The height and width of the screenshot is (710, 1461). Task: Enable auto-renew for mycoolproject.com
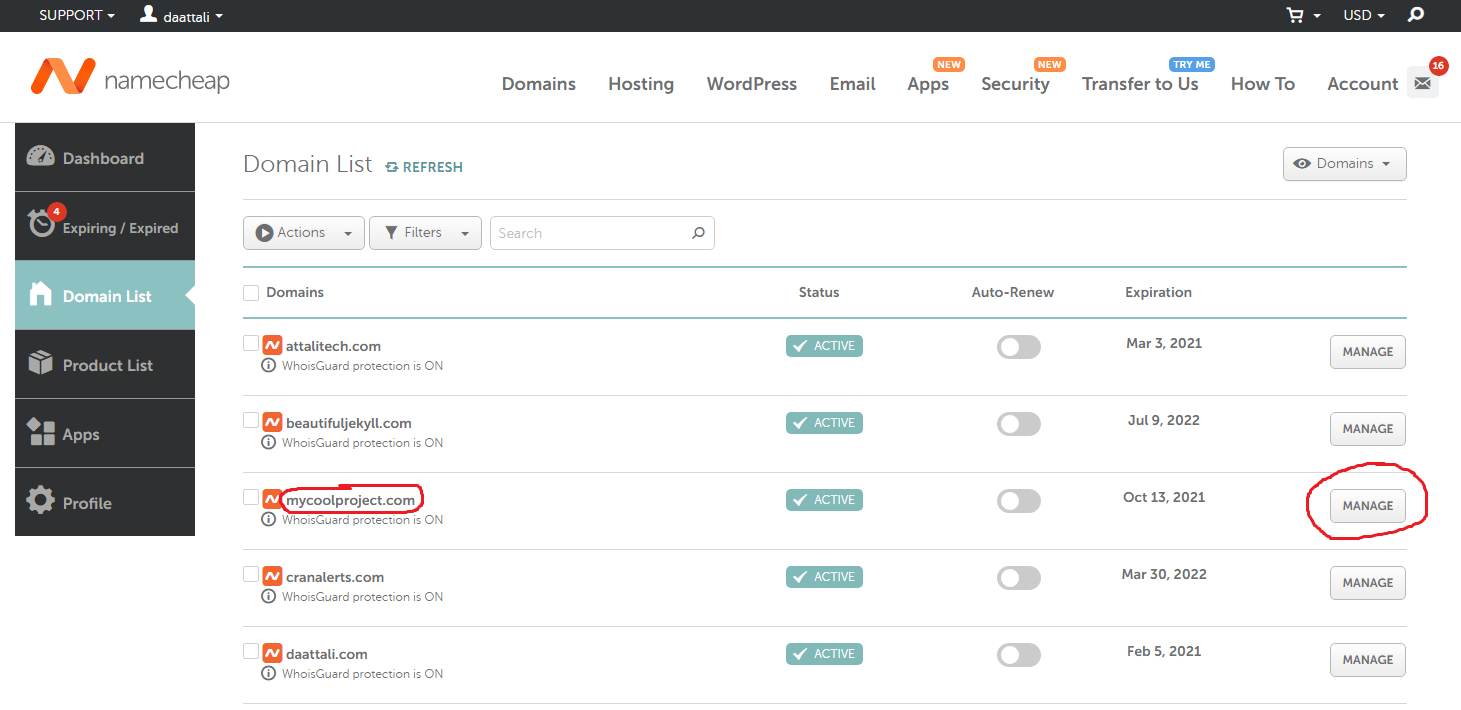(x=1018, y=500)
